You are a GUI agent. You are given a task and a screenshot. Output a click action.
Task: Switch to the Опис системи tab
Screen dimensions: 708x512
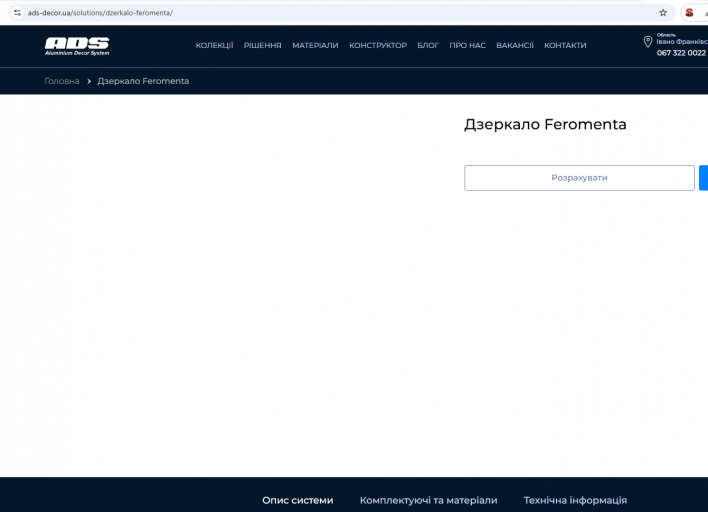(298, 500)
